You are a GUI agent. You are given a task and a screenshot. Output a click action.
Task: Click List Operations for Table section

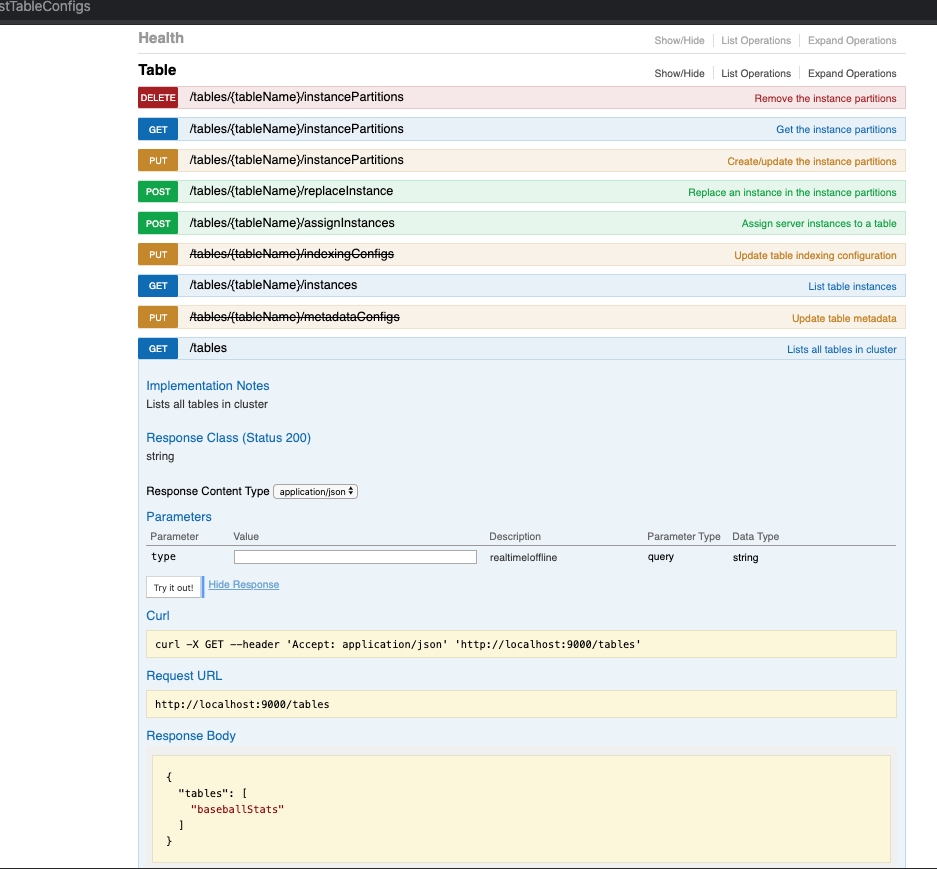click(x=756, y=74)
